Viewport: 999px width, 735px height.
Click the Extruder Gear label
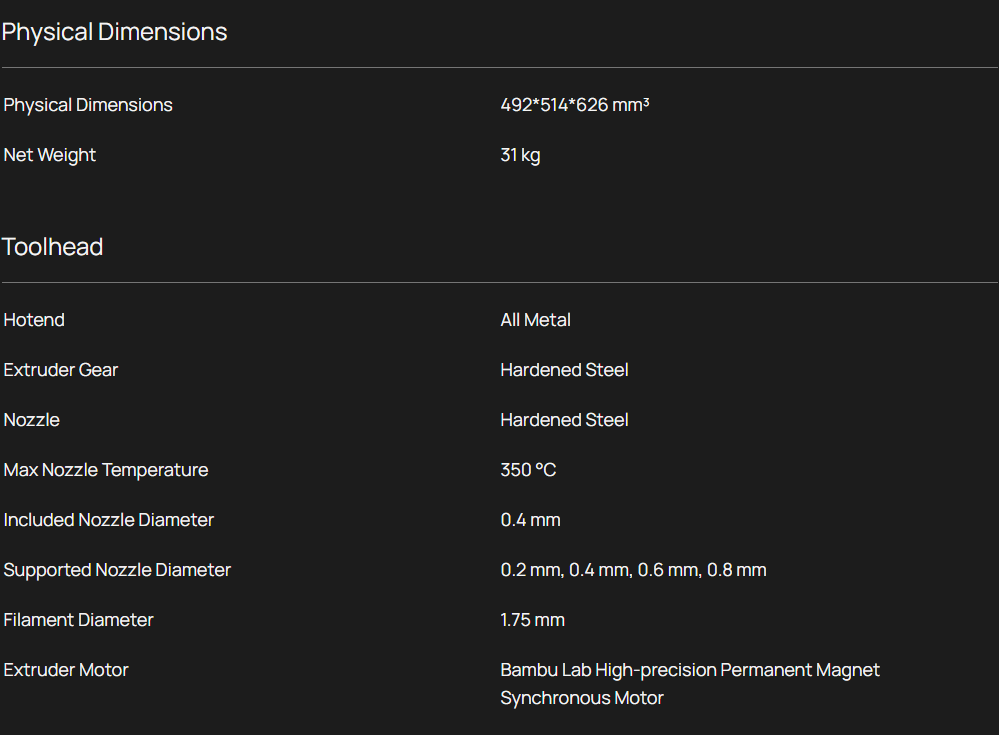click(61, 370)
